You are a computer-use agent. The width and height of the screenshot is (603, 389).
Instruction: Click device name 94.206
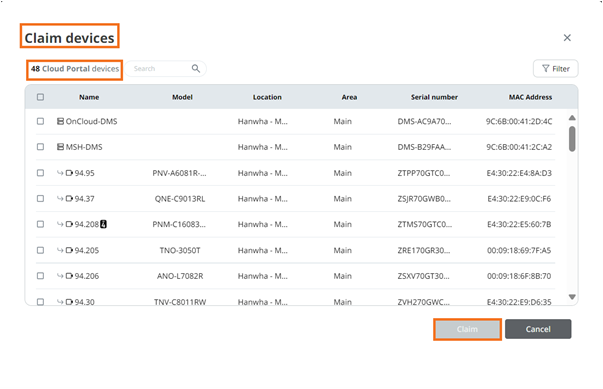(x=87, y=276)
